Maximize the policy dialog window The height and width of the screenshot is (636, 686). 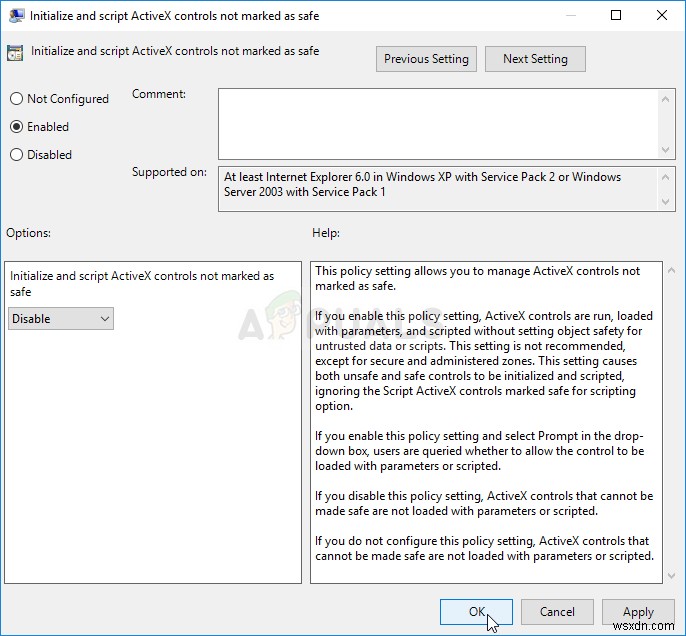pyautogui.click(x=616, y=15)
